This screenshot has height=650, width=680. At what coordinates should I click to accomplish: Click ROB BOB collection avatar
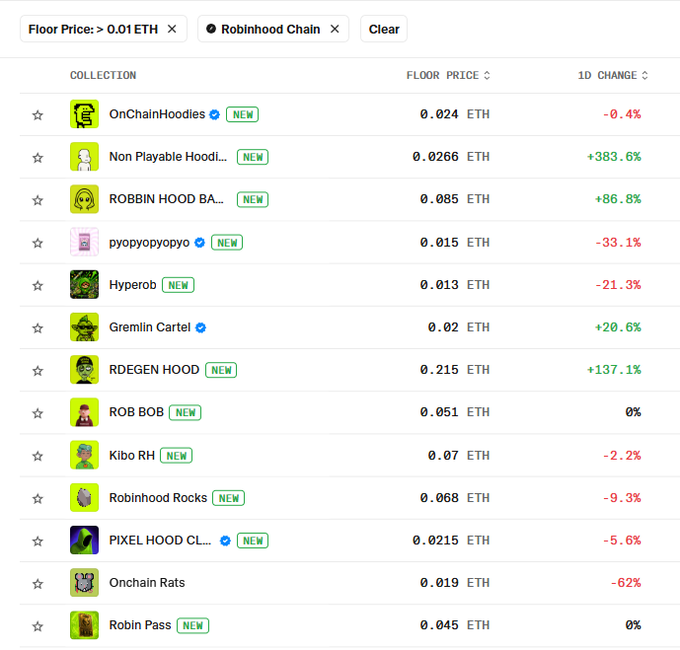(x=84, y=412)
